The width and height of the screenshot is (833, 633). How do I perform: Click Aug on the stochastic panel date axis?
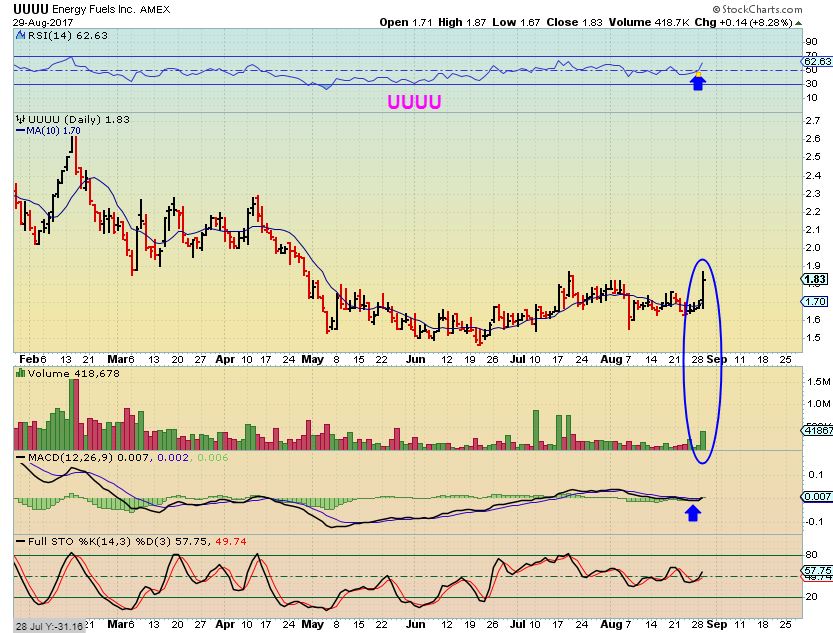611,625
